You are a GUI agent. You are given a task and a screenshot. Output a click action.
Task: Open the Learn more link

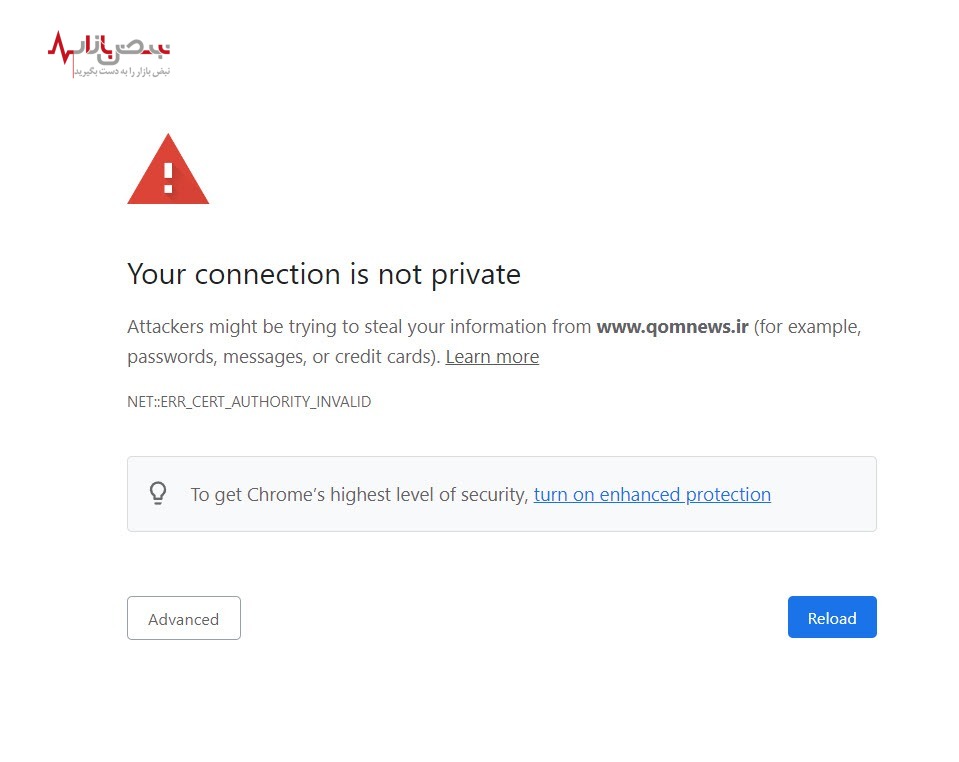click(x=492, y=357)
